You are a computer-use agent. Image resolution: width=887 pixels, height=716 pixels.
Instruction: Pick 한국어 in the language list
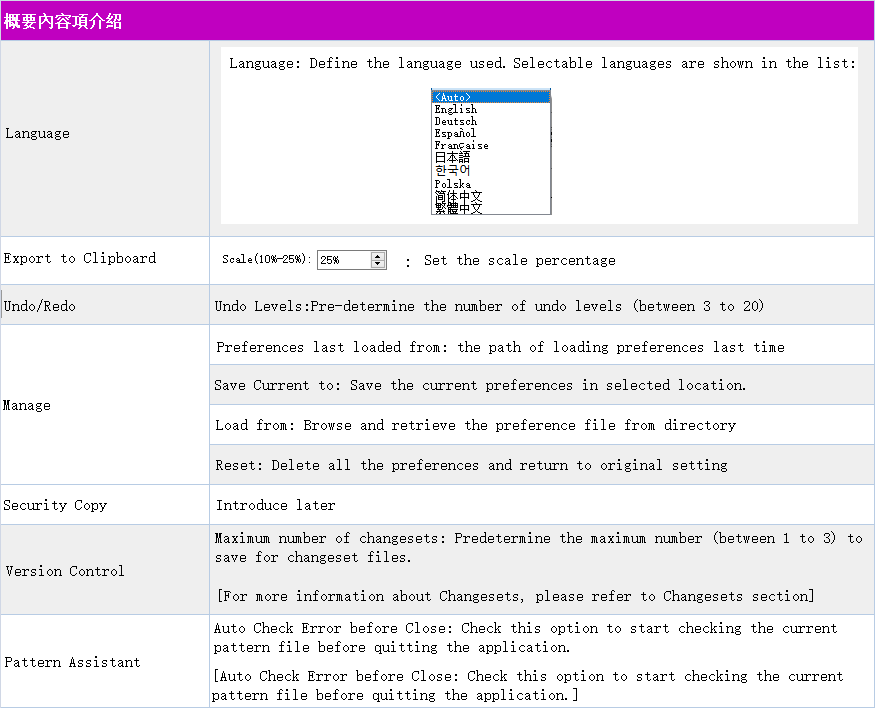(452, 171)
